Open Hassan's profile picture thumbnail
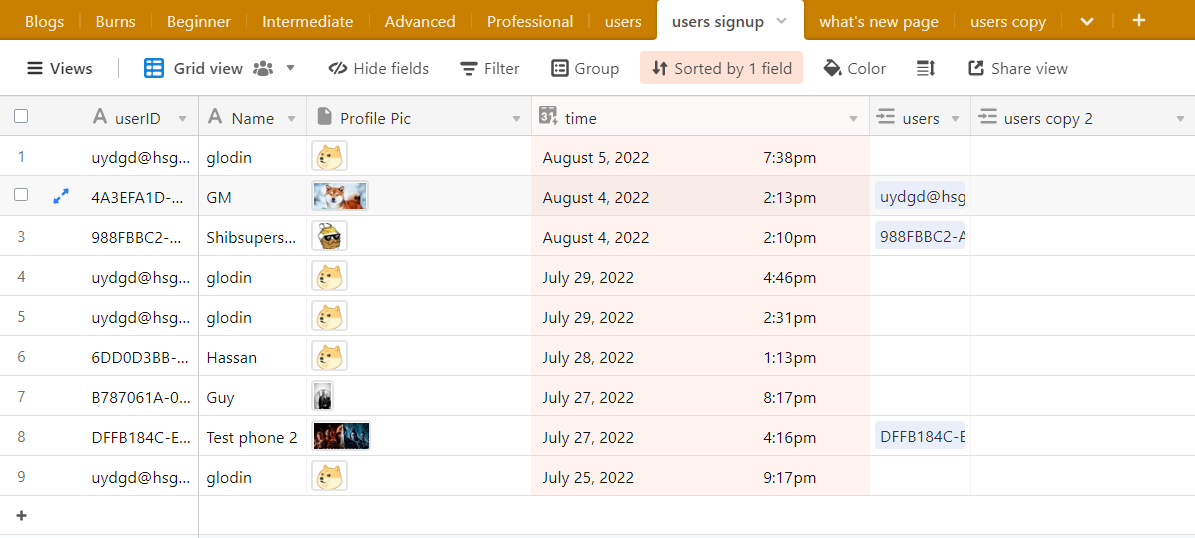The width and height of the screenshot is (1195, 538). [329, 357]
